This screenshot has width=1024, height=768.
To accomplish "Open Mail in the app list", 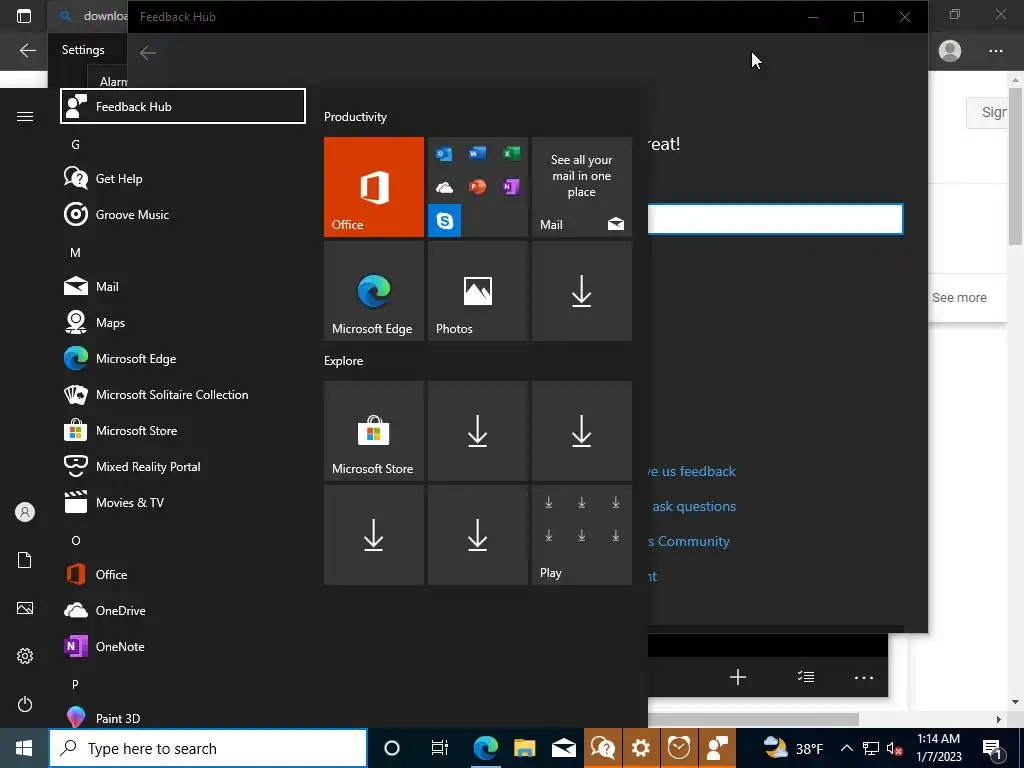I will pyautogui.click(x=183, y=286).
